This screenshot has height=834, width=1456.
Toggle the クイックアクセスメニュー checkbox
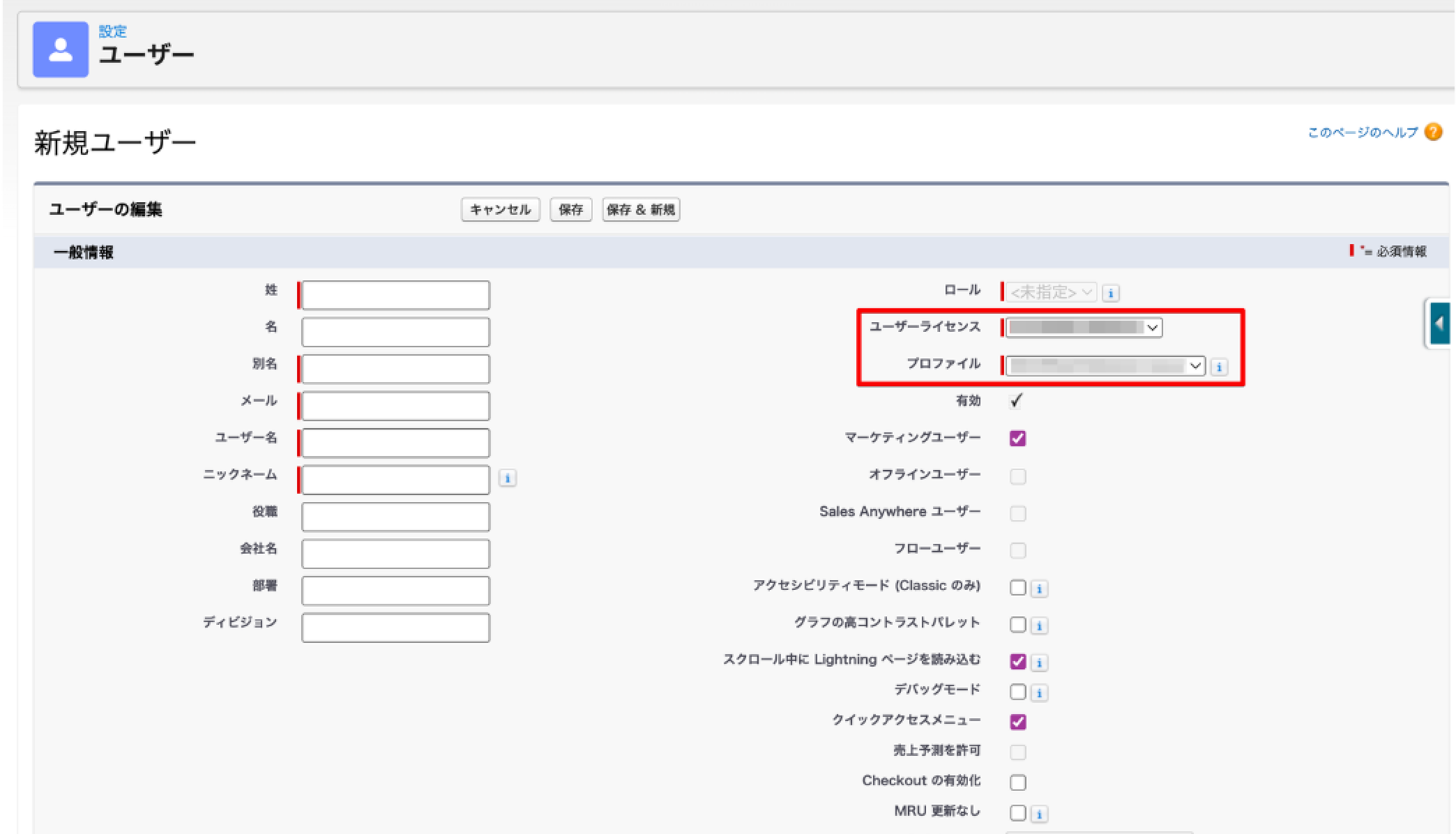tap(1017, 722)
